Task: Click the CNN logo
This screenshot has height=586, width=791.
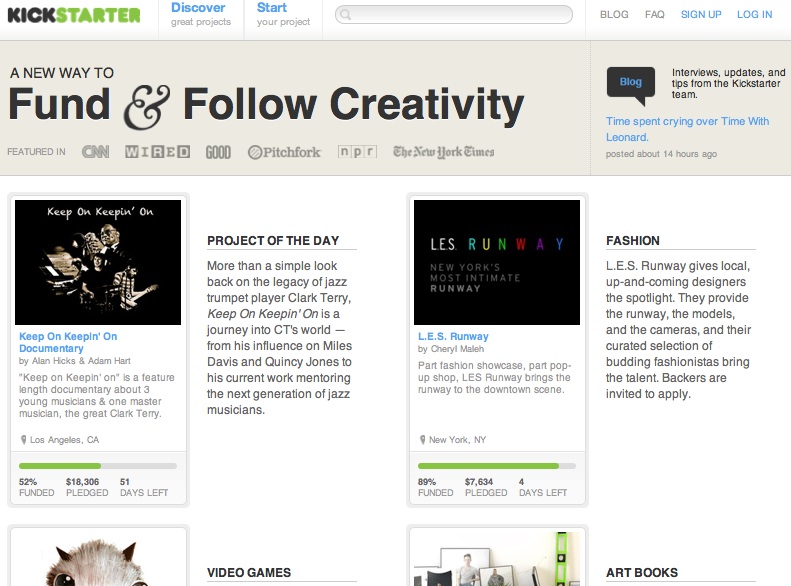Action: click(95, 152)
